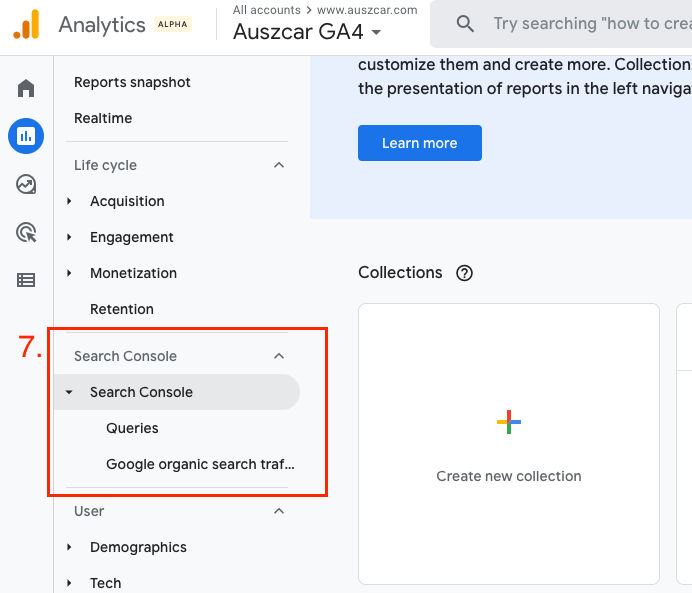Click the Google Analytics logo
The width and height of the screenshot is (692, 593).
[x=27, y=24]
